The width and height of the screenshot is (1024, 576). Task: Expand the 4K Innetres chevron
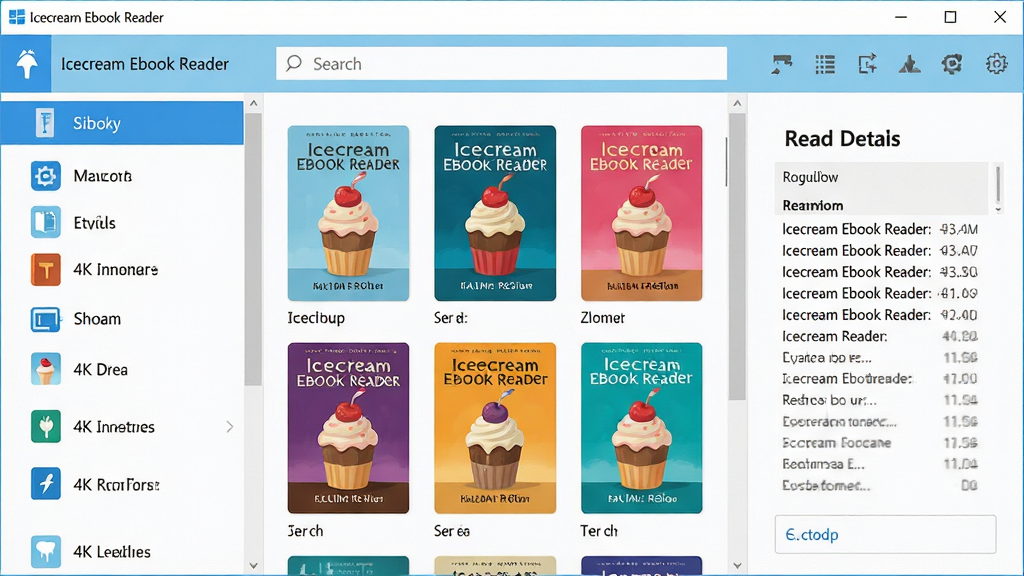(x=229, y=426)
